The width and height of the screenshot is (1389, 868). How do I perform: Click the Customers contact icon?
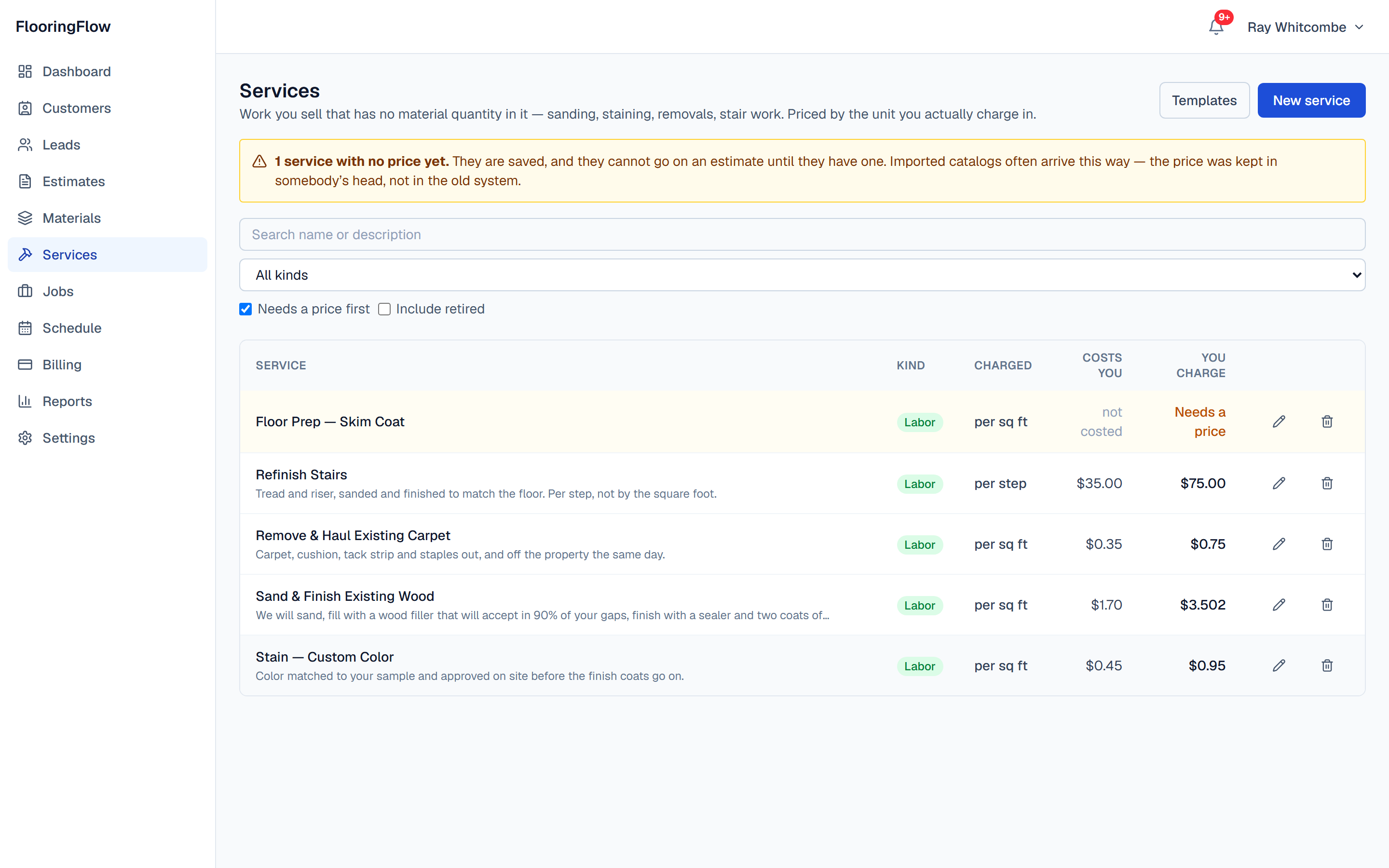pos(25,108)
